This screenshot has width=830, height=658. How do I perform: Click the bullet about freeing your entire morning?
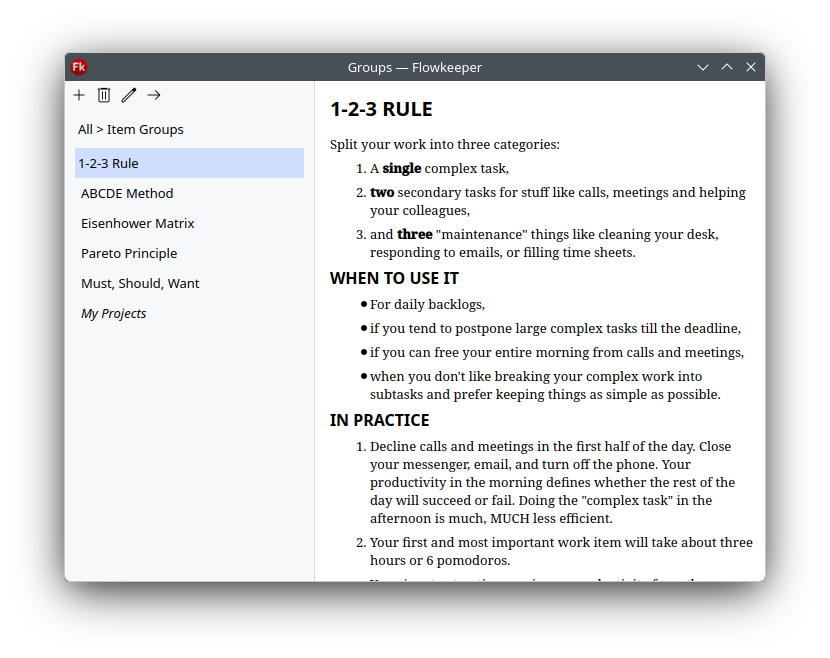(557, 353)
